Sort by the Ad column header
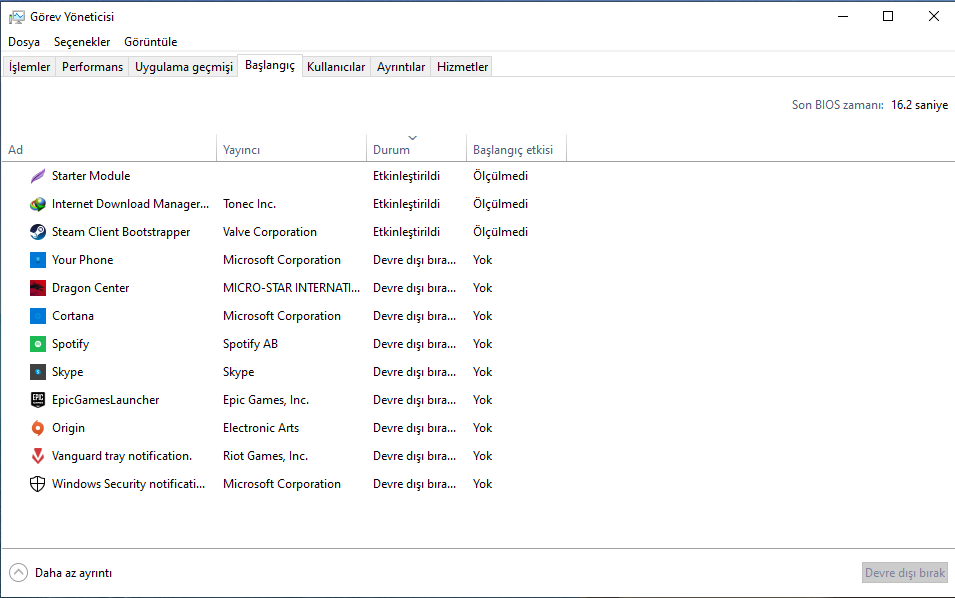This screenshot has height=598, width=955. click(110, 150)
